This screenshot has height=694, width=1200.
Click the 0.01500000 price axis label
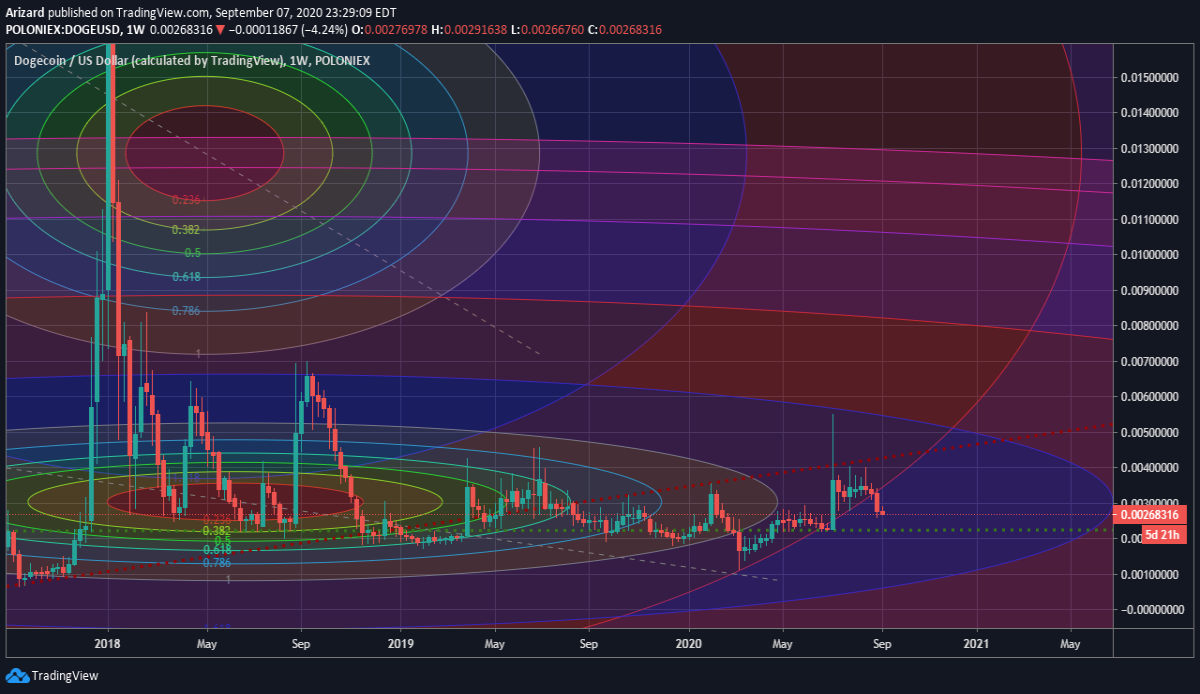1152,78
